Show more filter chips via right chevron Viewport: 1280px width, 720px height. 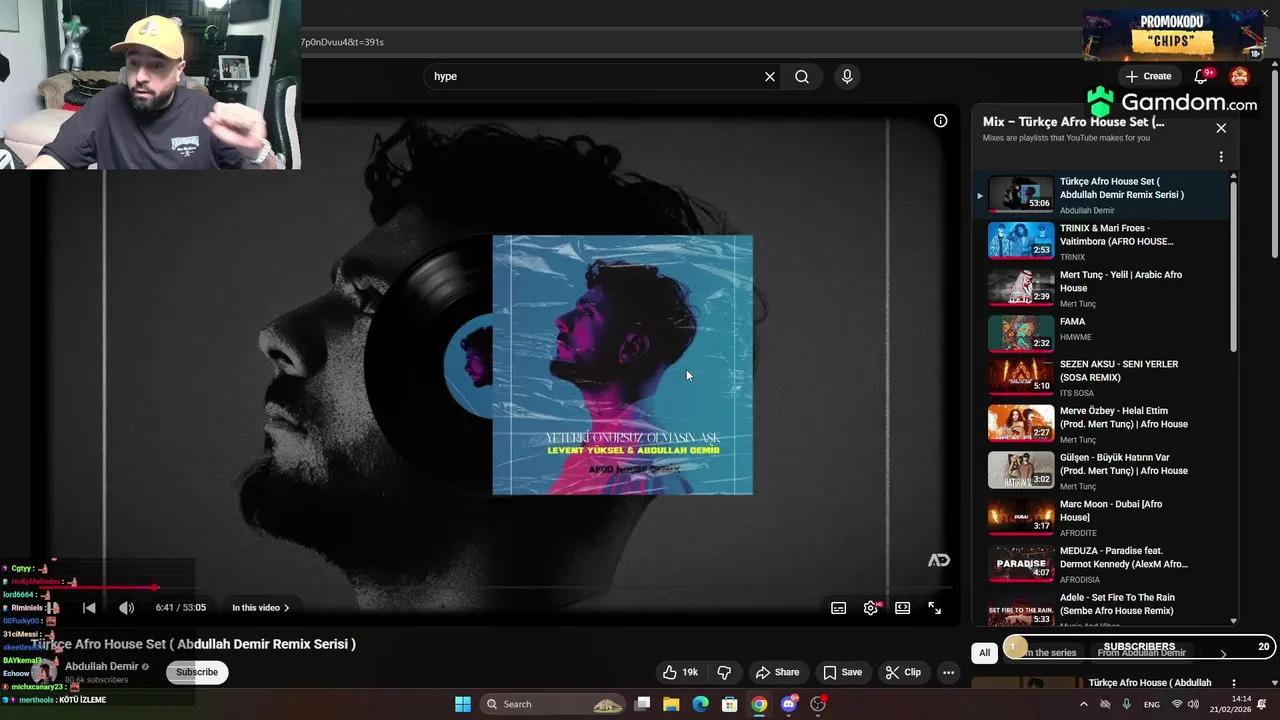1223,653
